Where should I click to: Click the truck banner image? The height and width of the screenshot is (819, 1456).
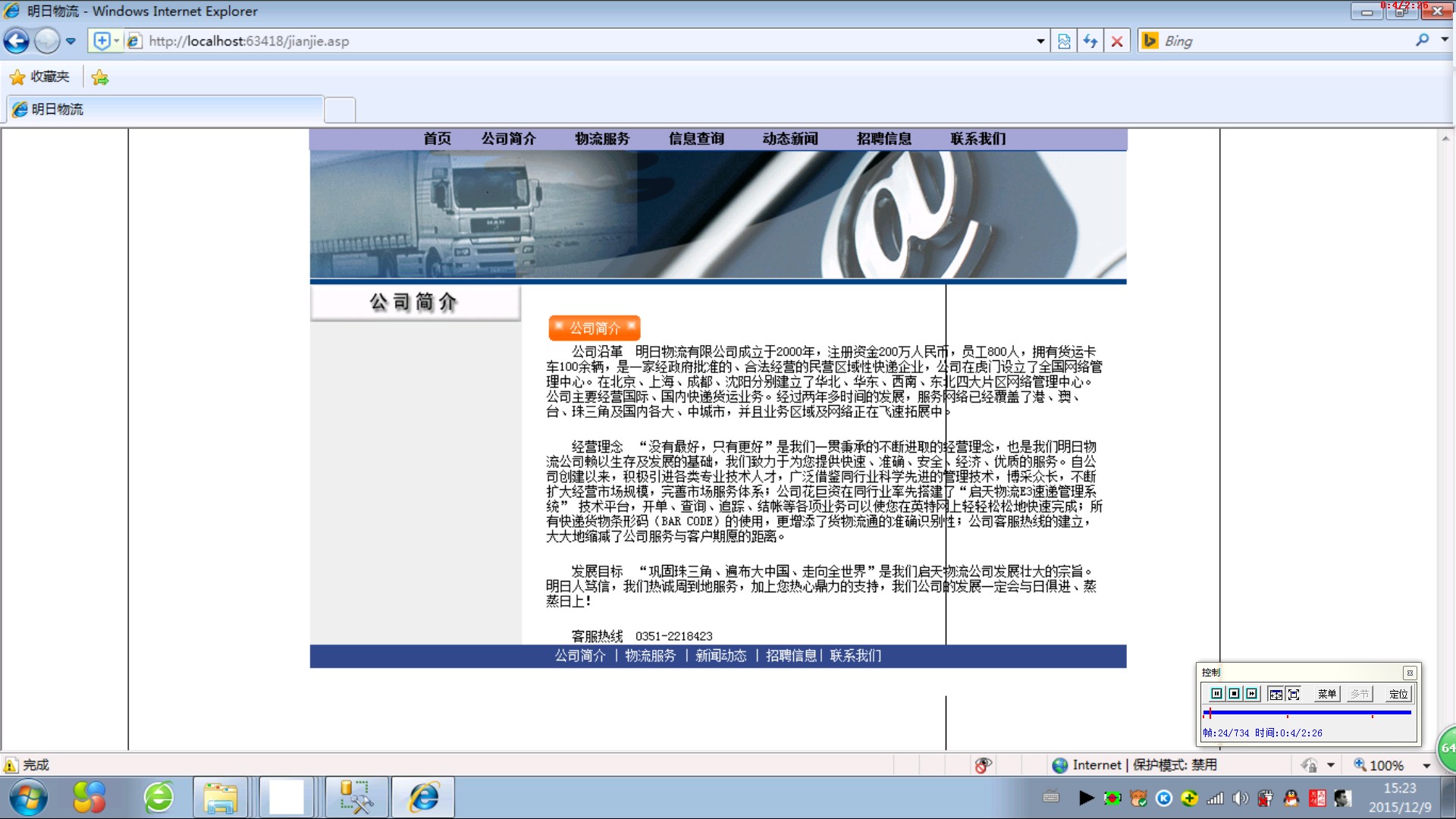[718, 215]
